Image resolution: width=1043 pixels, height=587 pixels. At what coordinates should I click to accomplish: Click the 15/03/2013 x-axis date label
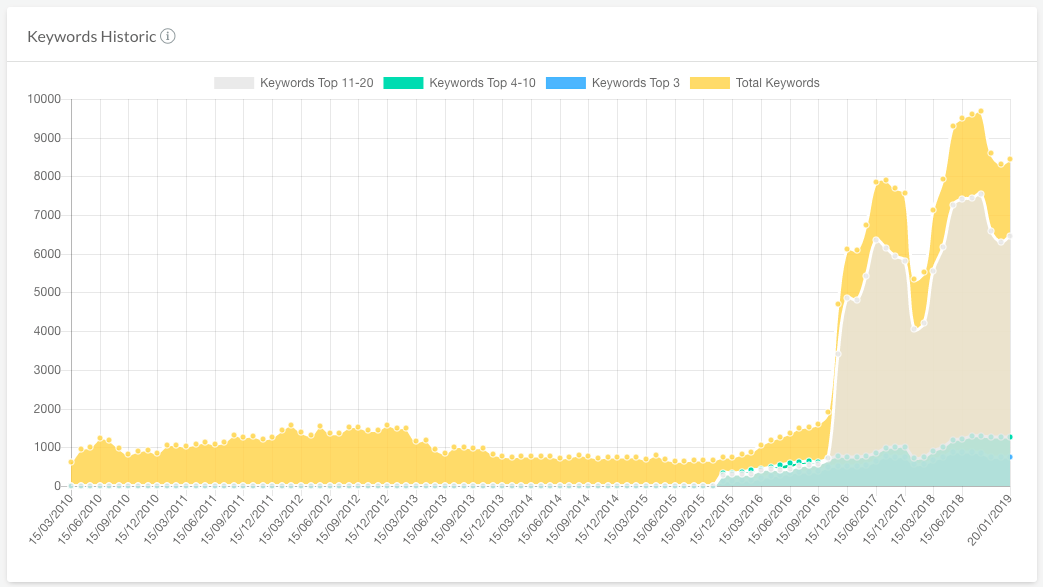tap(395, 520)
